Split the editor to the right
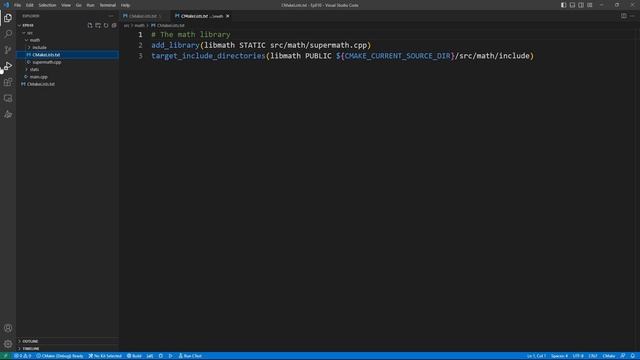640x360 pixels. [624, 16]
